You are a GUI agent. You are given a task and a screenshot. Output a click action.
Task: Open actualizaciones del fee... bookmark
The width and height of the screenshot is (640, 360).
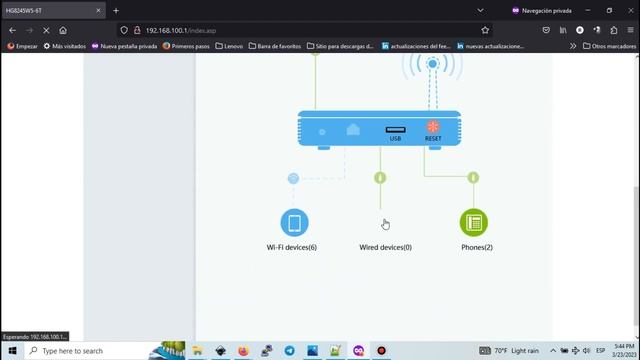tap(416, 46)
